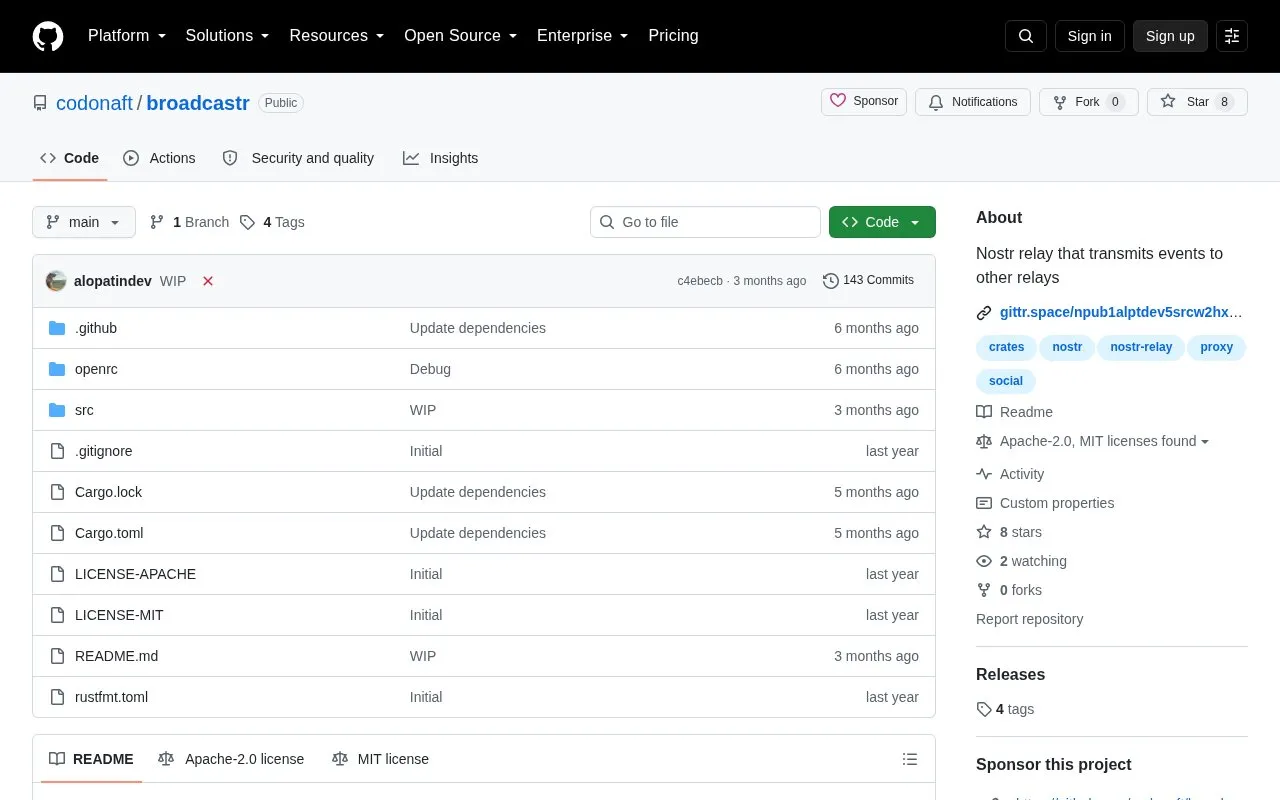Open the c4ebecb commit hash
The width and height of the screenshot is (1280, 800).
click(x=700, y=281)
